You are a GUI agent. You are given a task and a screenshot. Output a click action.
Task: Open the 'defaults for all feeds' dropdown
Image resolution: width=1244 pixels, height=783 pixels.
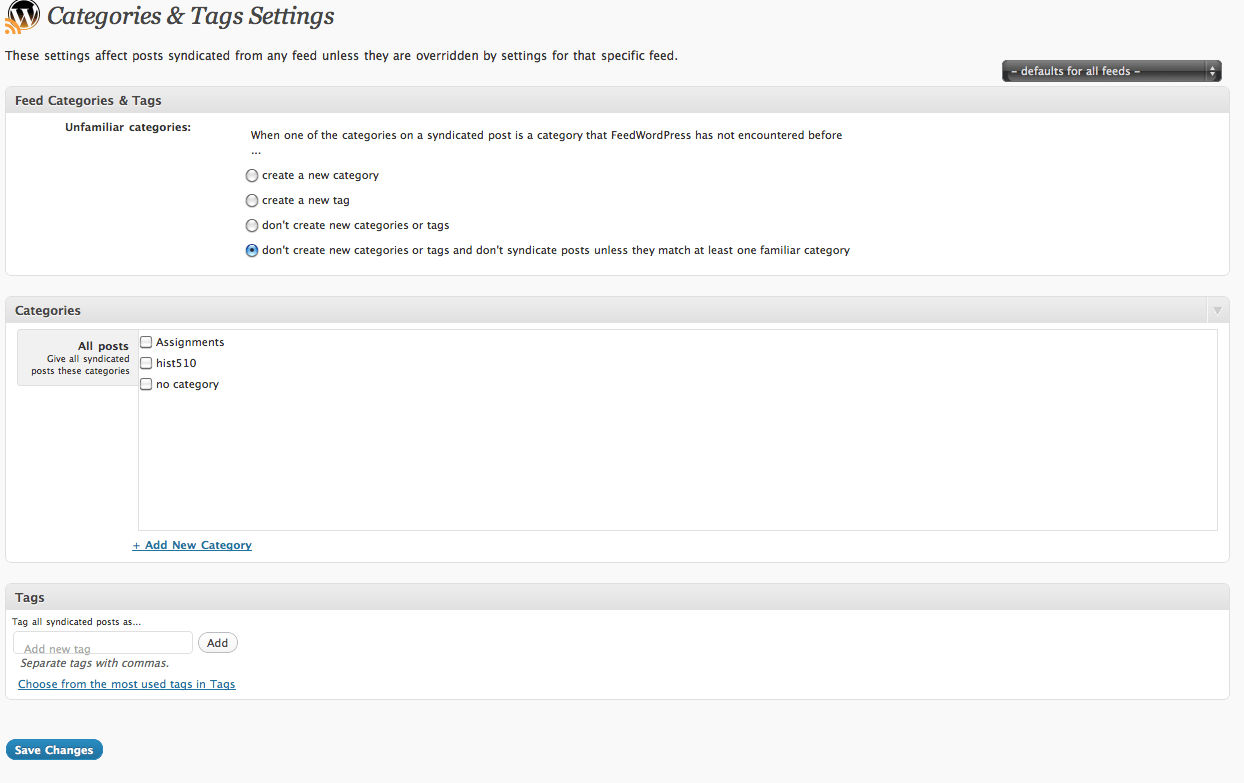1111,71
